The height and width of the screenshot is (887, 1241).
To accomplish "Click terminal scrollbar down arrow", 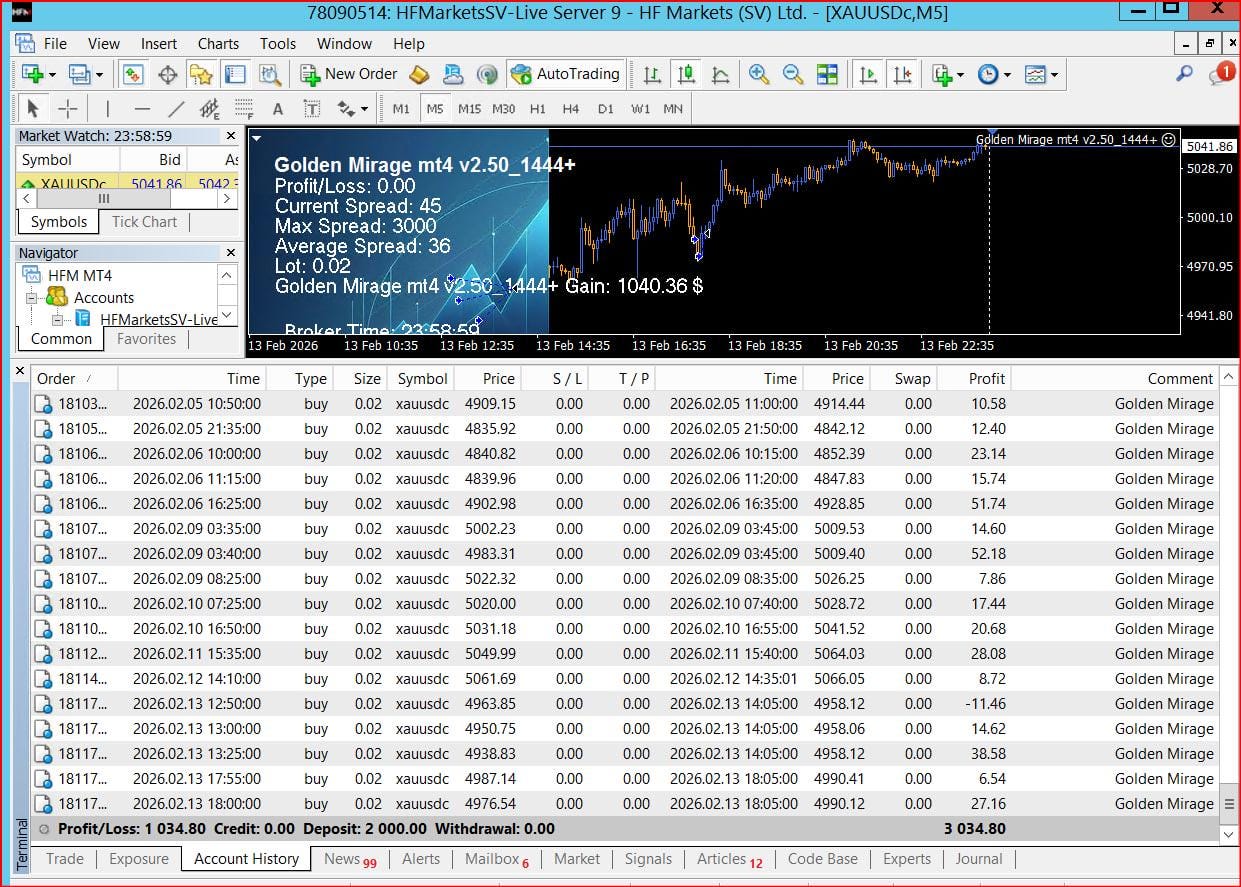I will [1230, 834].
